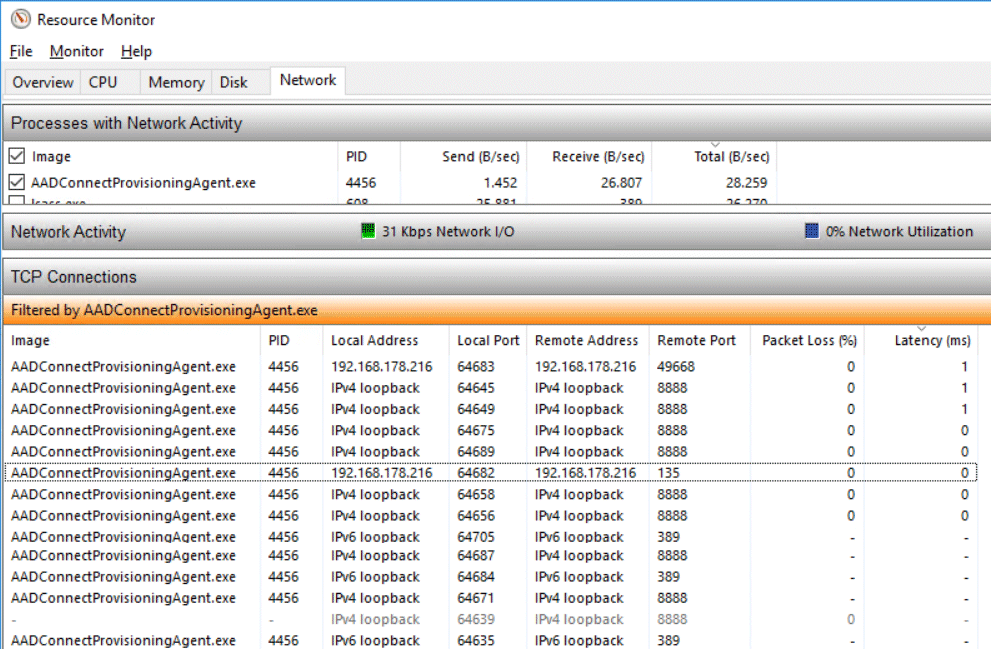
Task: Select the connection row with local port 64645
Action: tap(490, 388)
